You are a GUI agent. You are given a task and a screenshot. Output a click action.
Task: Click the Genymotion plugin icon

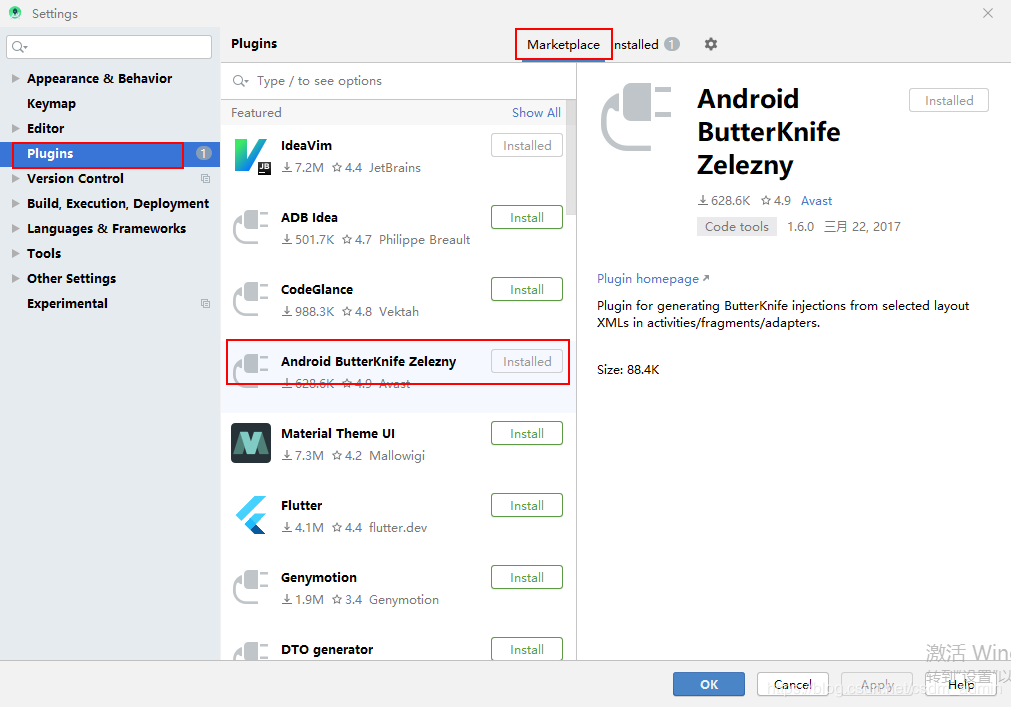(251, 587)
